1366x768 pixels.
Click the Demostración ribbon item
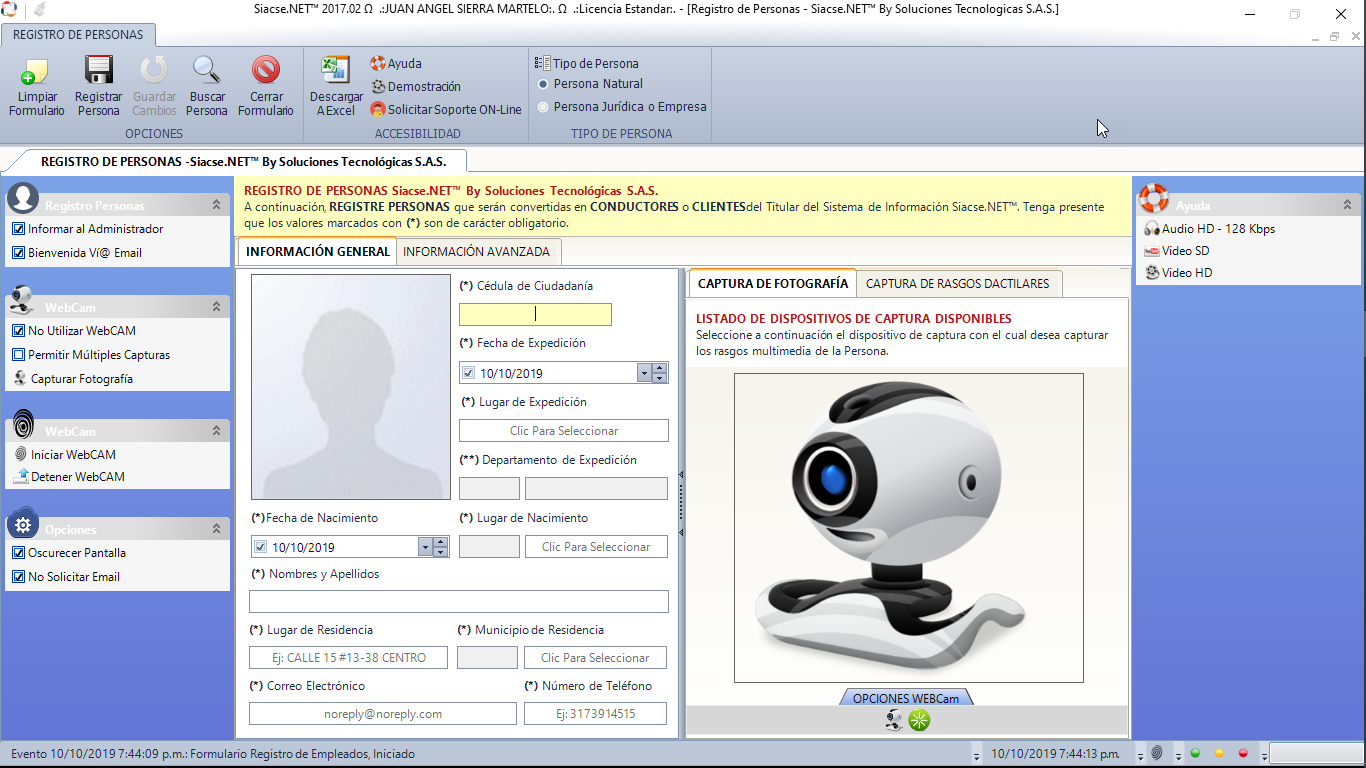point(416,87)
